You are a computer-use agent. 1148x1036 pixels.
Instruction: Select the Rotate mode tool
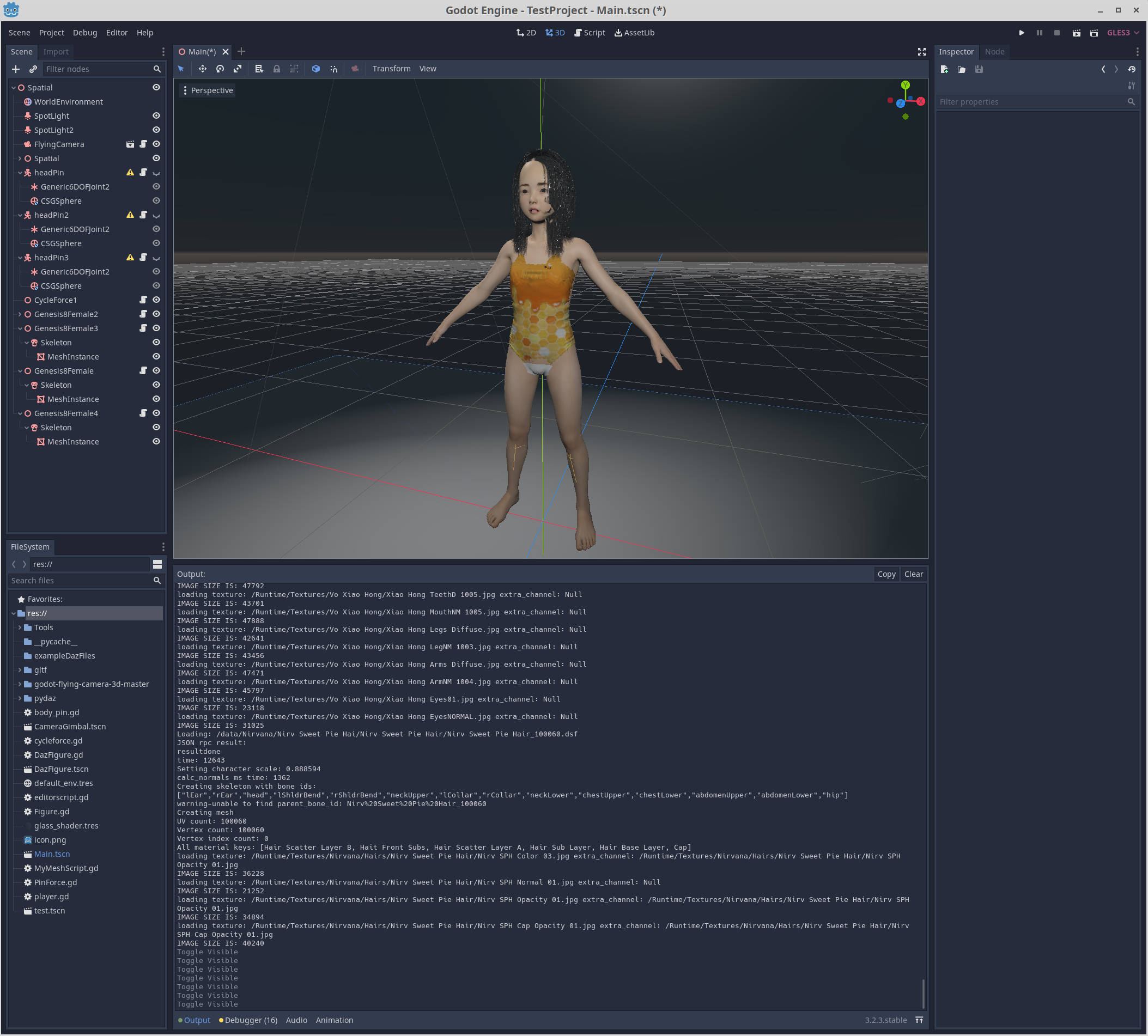tap(220, 69)
